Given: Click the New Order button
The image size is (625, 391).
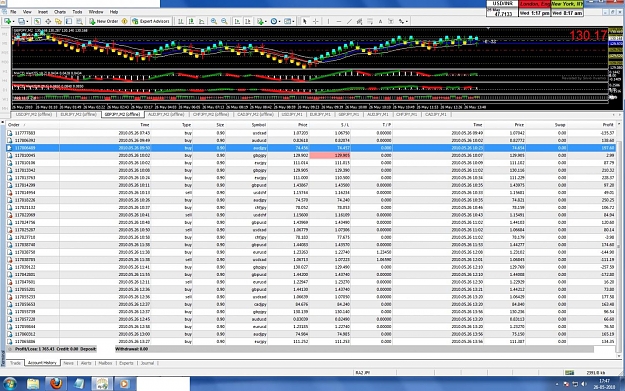Looking at the screenshot, I should pyautogui.click(x=103, y=21).
